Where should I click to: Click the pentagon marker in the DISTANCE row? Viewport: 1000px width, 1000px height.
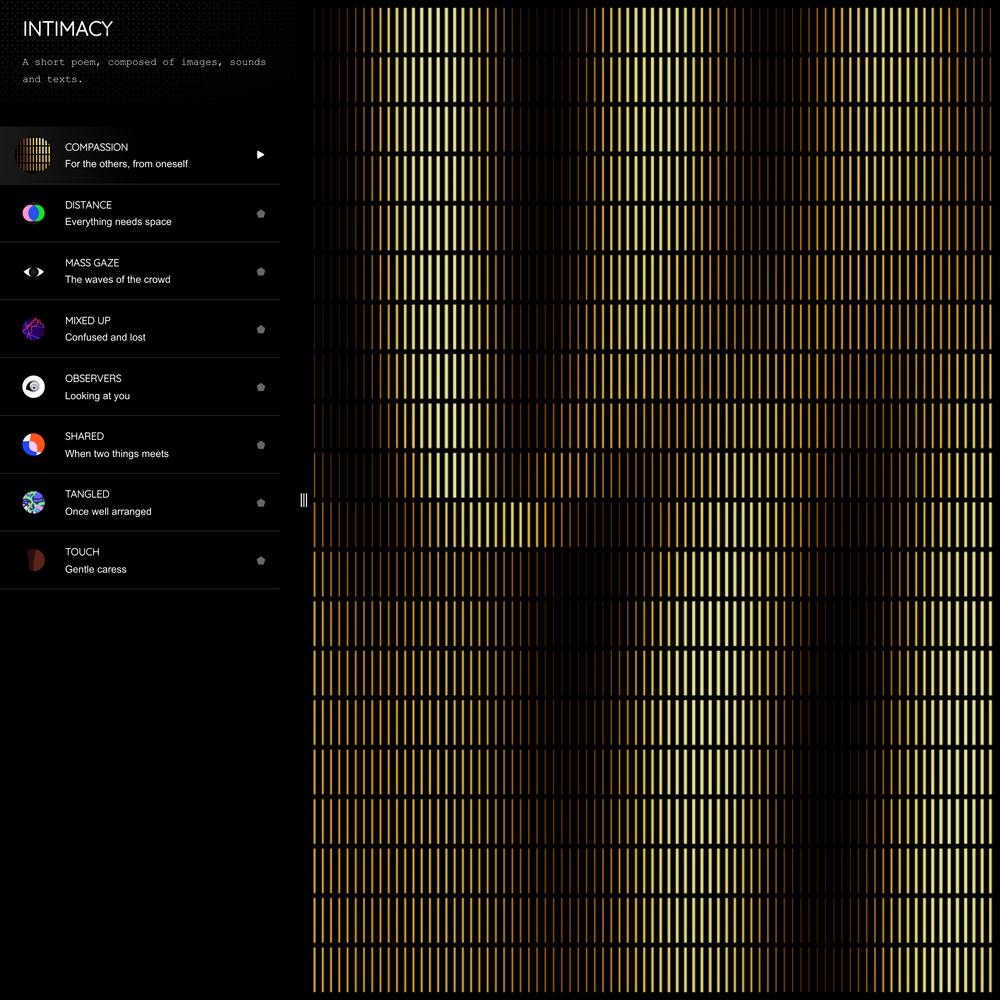pyautogui.click(x=261, y=214)
